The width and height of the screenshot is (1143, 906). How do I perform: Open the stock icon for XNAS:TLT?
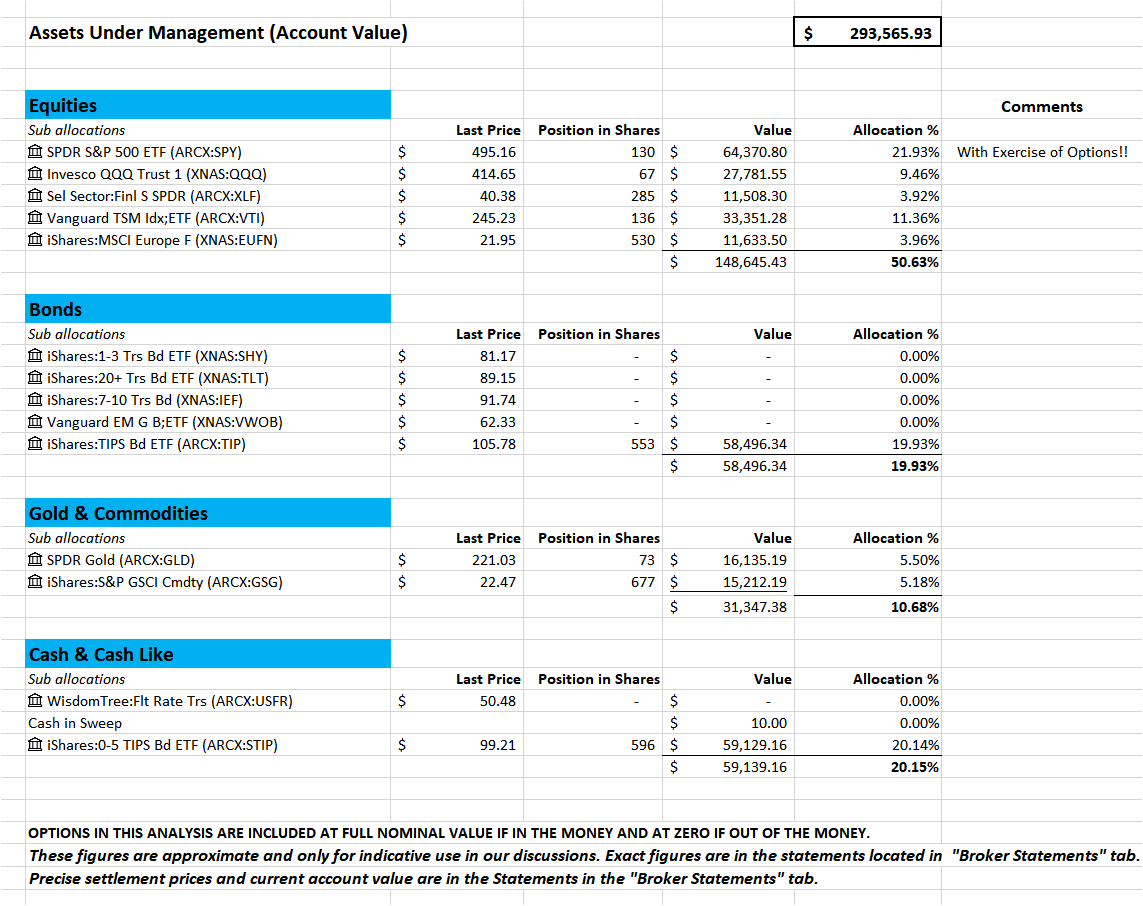tap(35, 378)
